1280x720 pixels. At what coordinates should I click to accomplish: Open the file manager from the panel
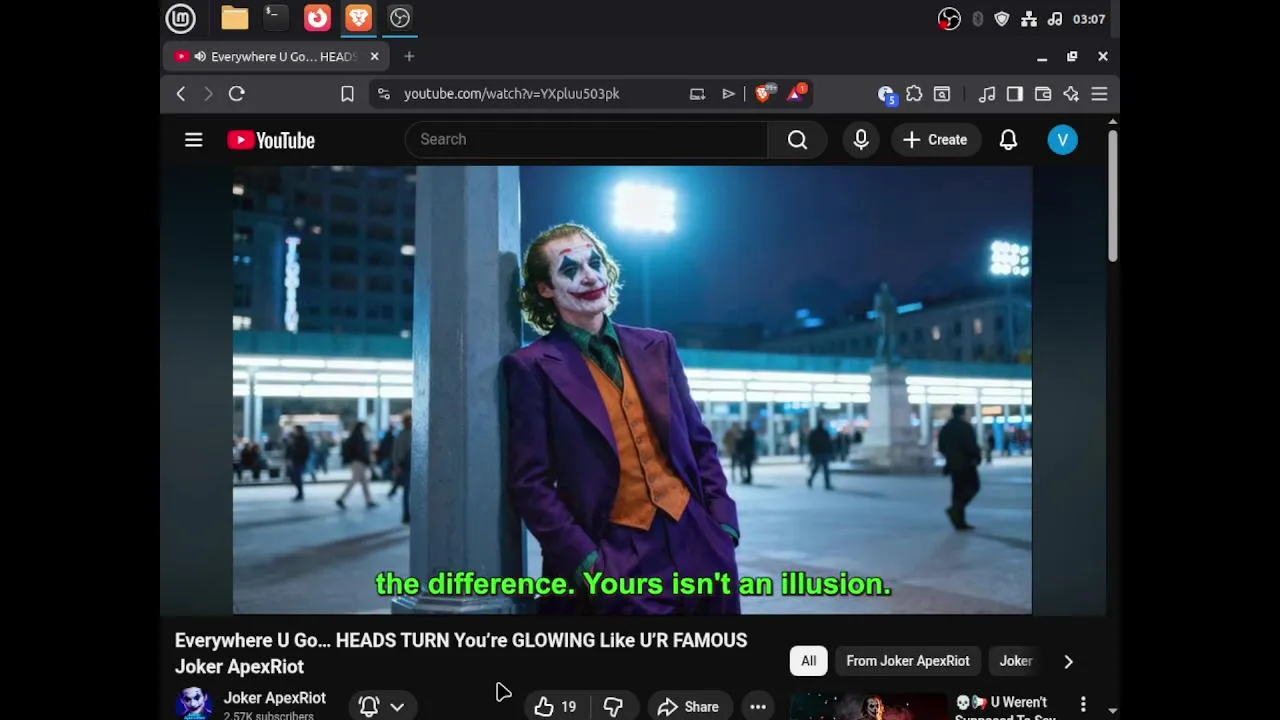[235, 18]
